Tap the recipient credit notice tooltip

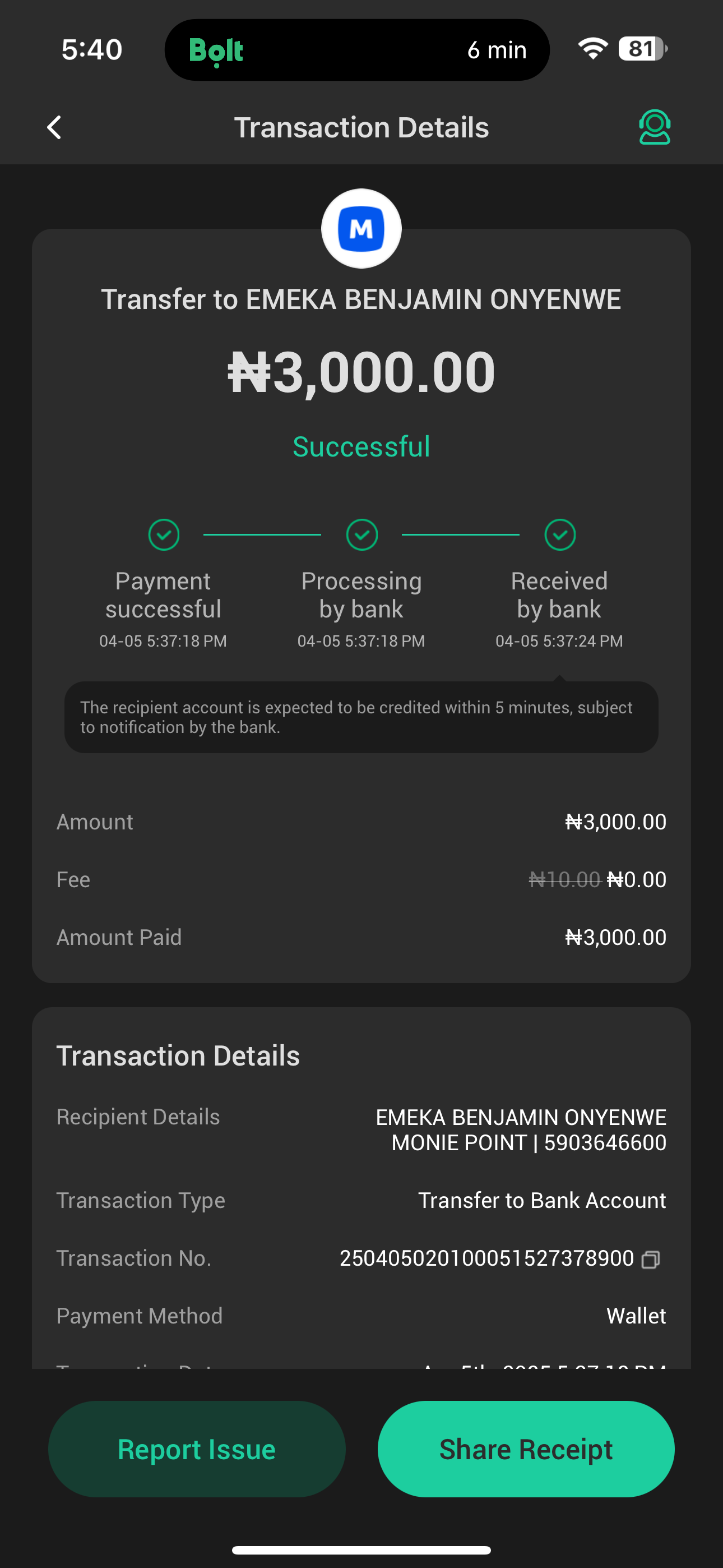[361, 717]
